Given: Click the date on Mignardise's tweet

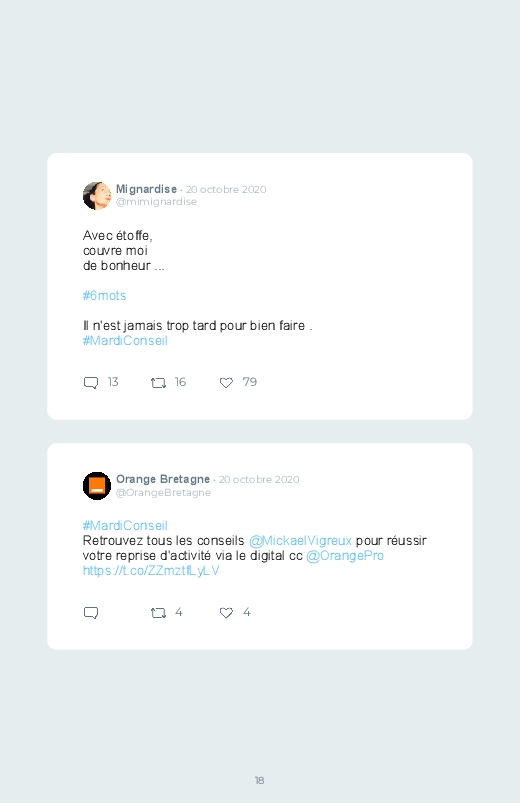Looking at the screenshot, I should tap(226, 189).
